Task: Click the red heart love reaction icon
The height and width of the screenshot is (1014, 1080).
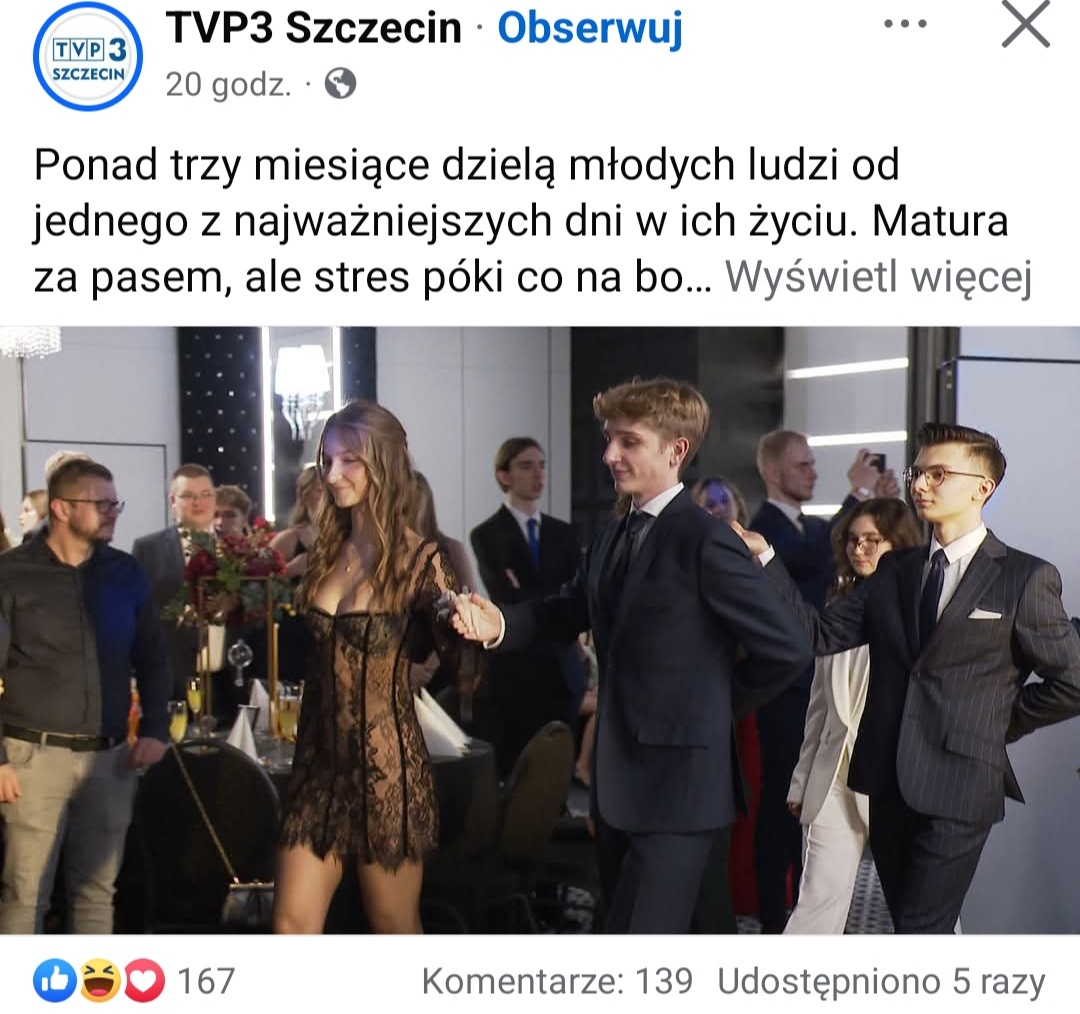Action: pos(143,980)
